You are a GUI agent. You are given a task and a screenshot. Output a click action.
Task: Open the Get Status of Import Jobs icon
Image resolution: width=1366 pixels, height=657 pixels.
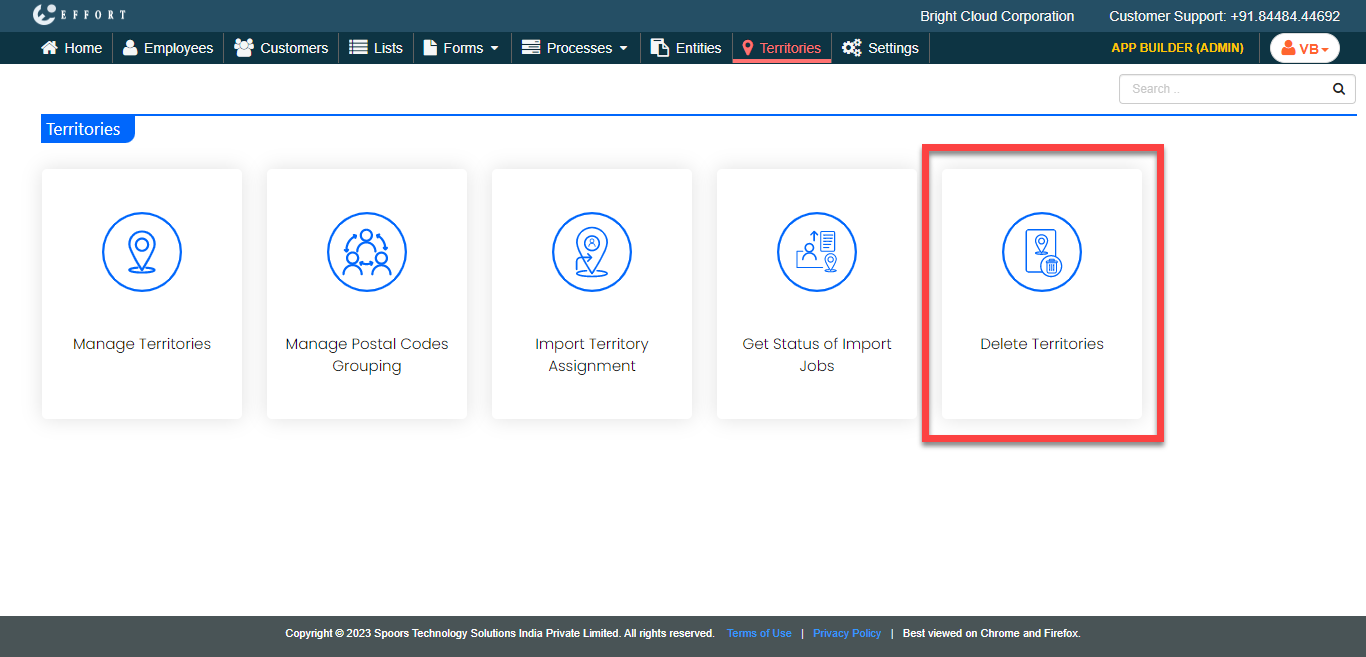click(817, 252)
